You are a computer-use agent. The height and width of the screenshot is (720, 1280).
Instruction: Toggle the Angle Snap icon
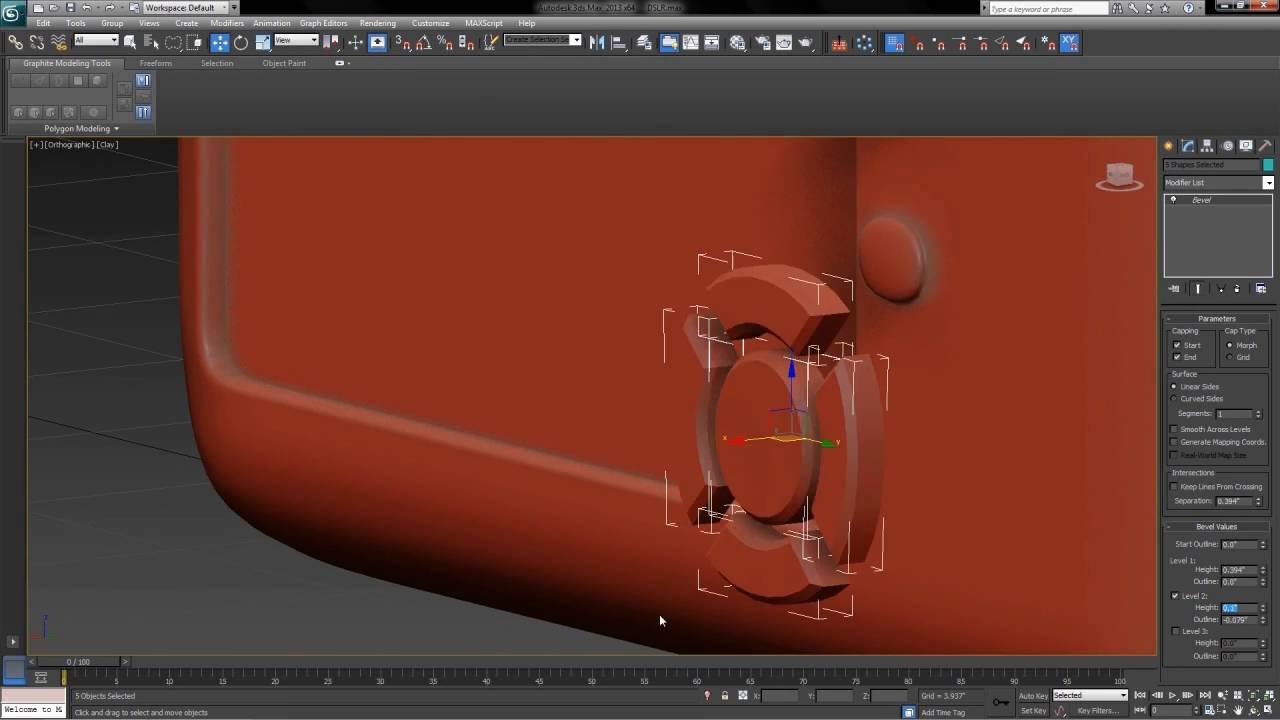423,42
